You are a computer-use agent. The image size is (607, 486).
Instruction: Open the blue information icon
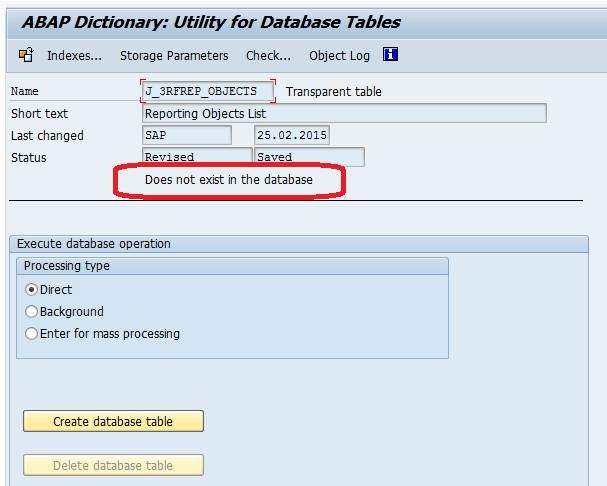coord(390,54)
